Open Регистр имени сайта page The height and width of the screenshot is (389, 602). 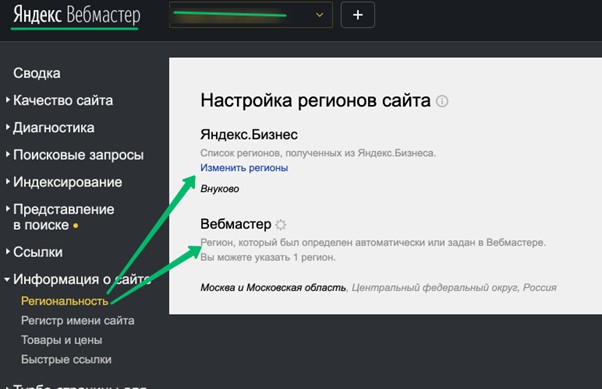[x=78, y=321]
